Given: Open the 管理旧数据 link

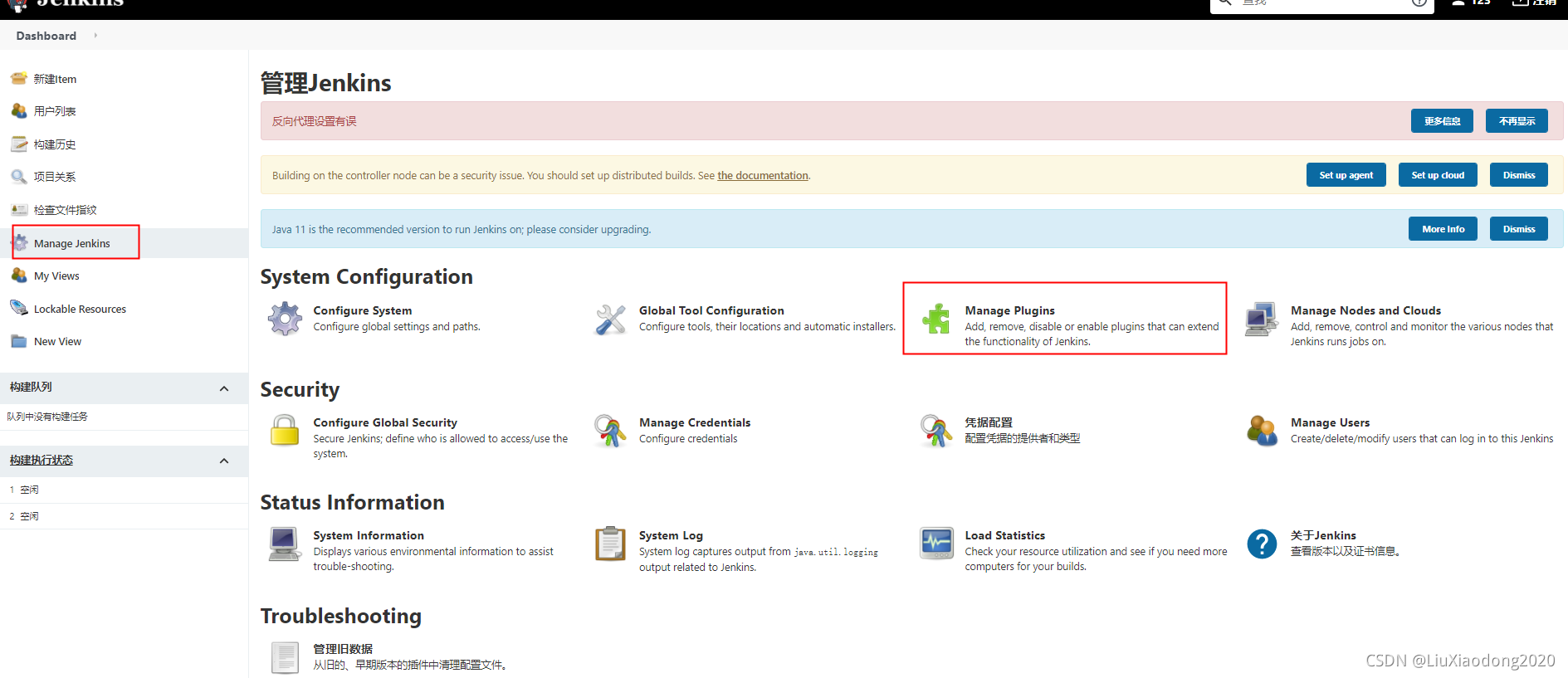Looking at the screenshot, I should pos(343,649).
